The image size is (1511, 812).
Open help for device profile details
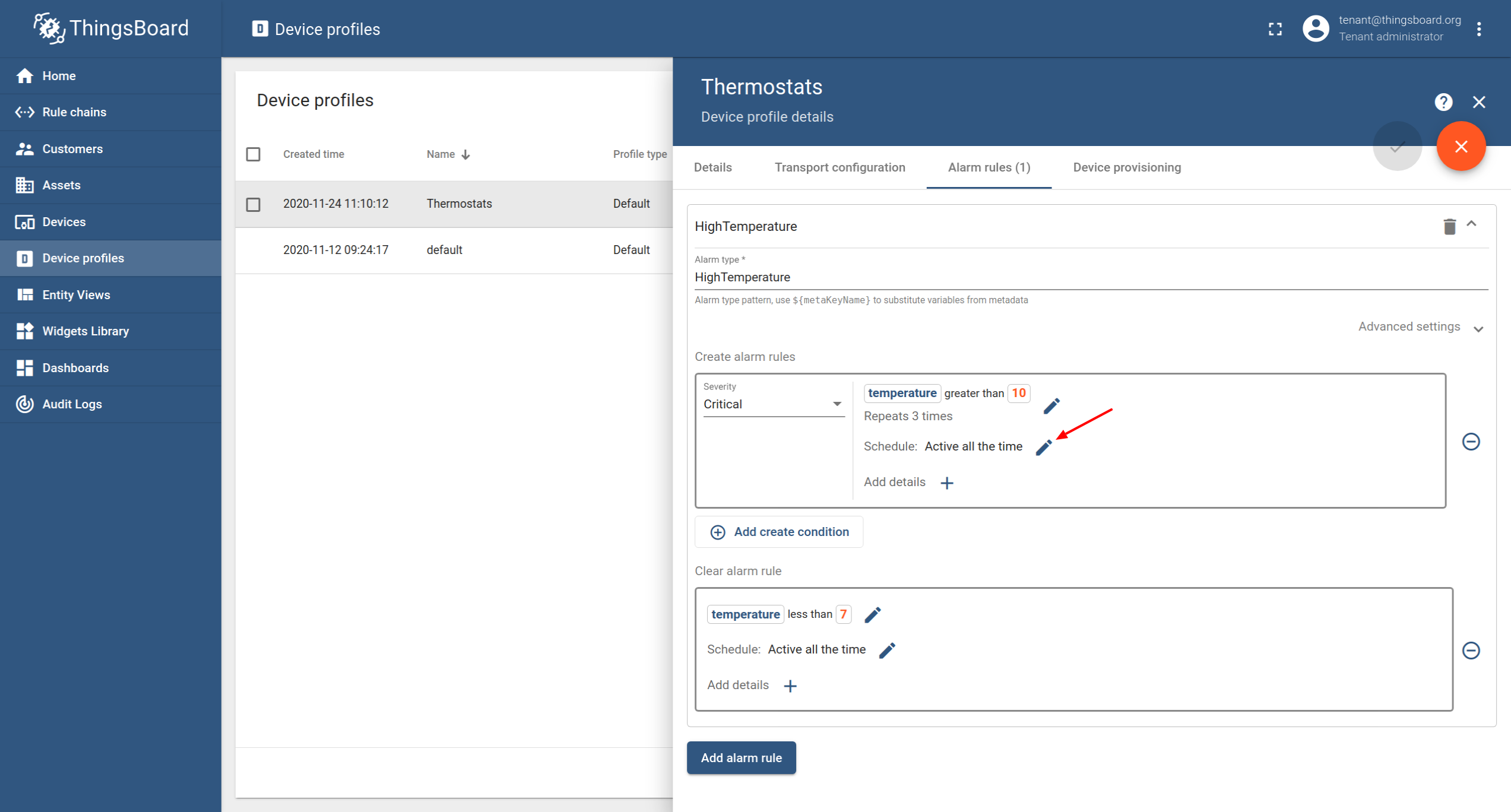(1443, 102)
